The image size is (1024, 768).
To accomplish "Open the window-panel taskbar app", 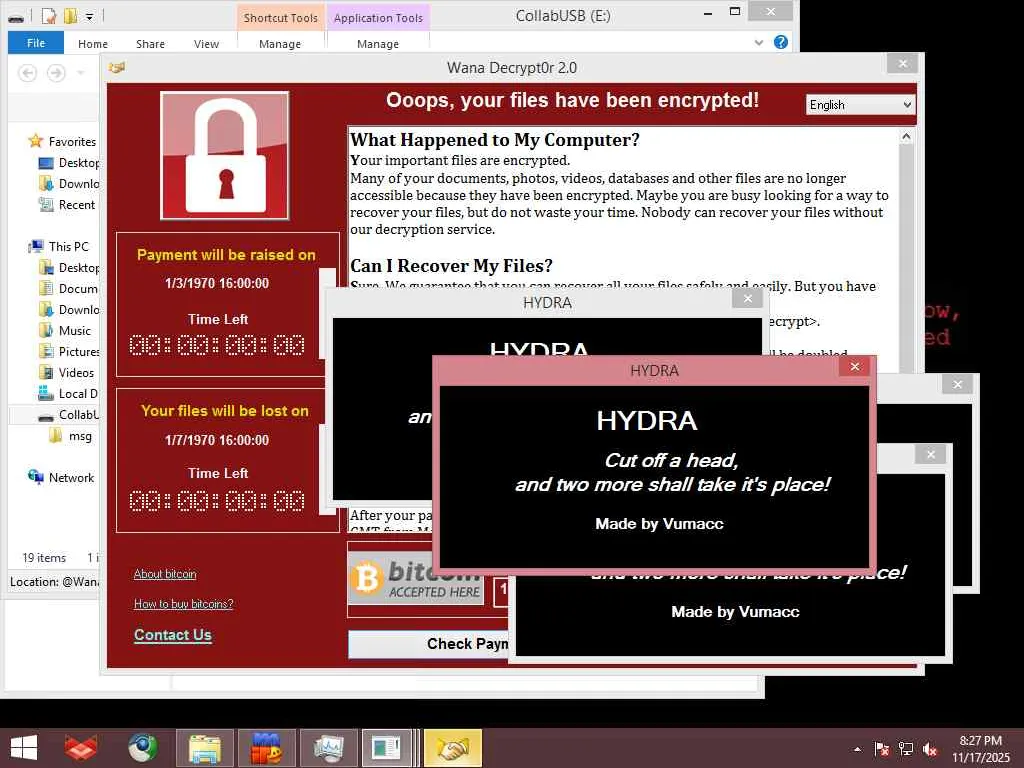I will 386,748.
